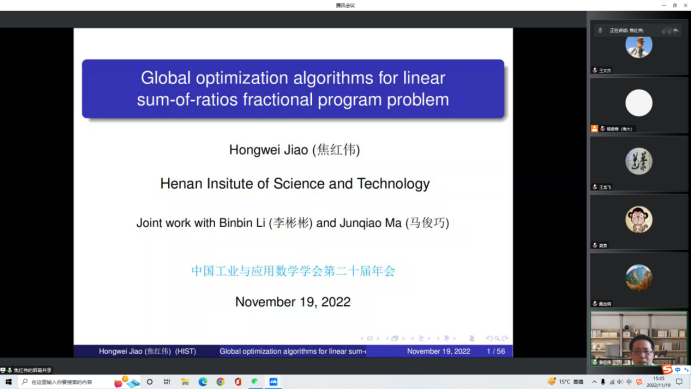The height and width of the screenshot is (389, 692).
Task: Switch to the Tencent Meeting taskbar icon
Action: pos(273,382)
